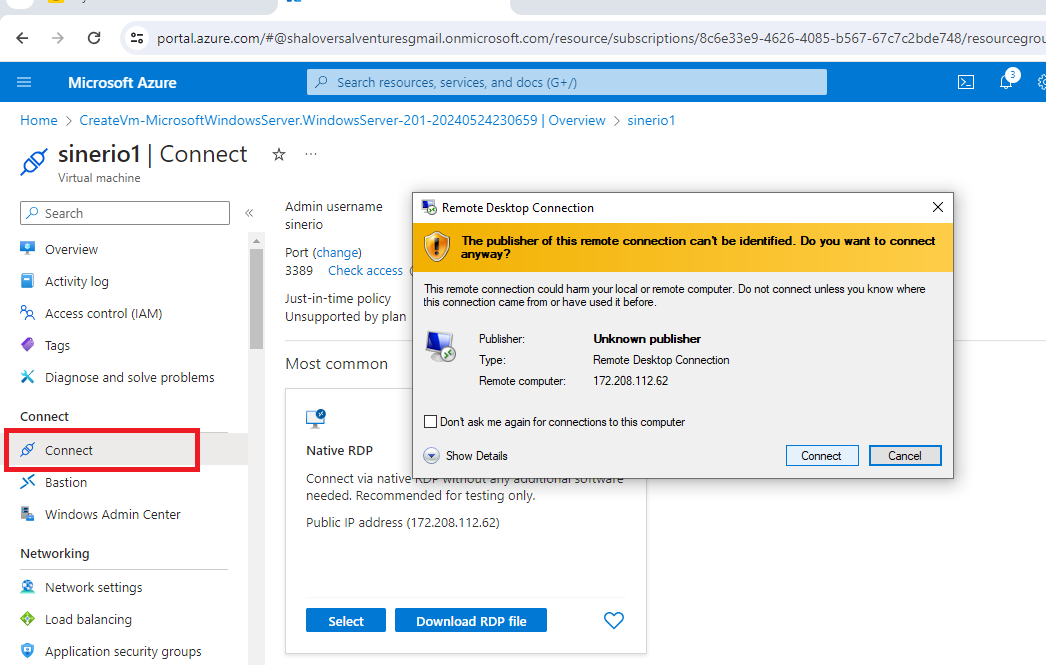Image resolution: width=1046 pixels, height=665 pixels.
Task: Open Application security groups menu item
Action: 125,650
